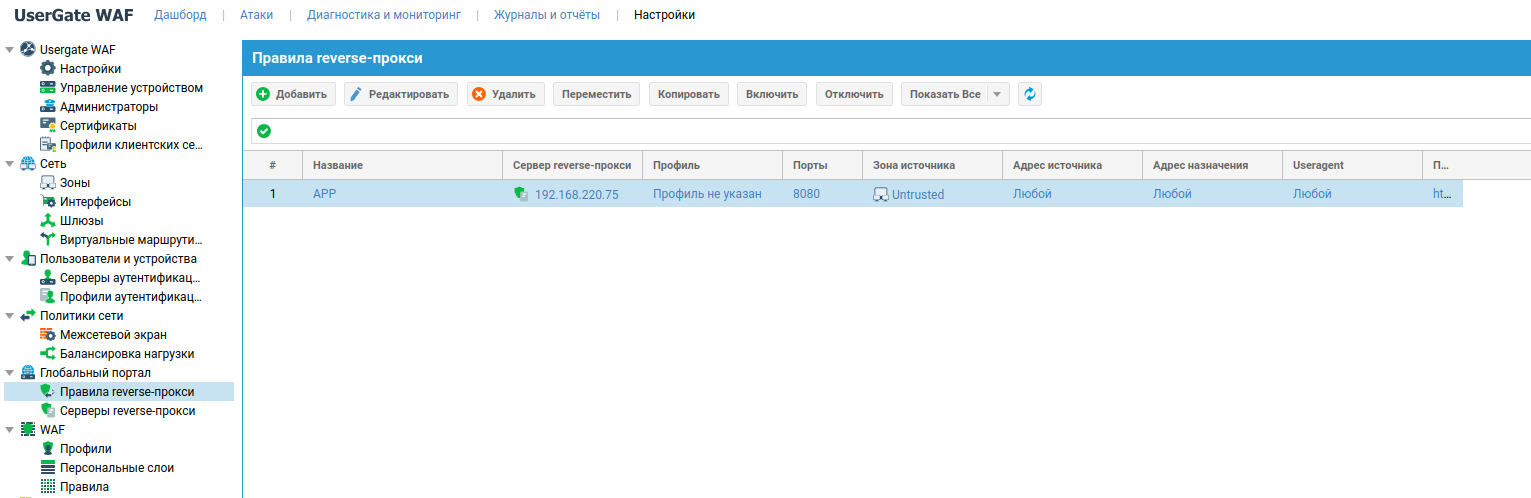This screenshot has width=1531, height=498.
Task: Click the Настройки gear icon in sidebar
Action: coord(47,69)
